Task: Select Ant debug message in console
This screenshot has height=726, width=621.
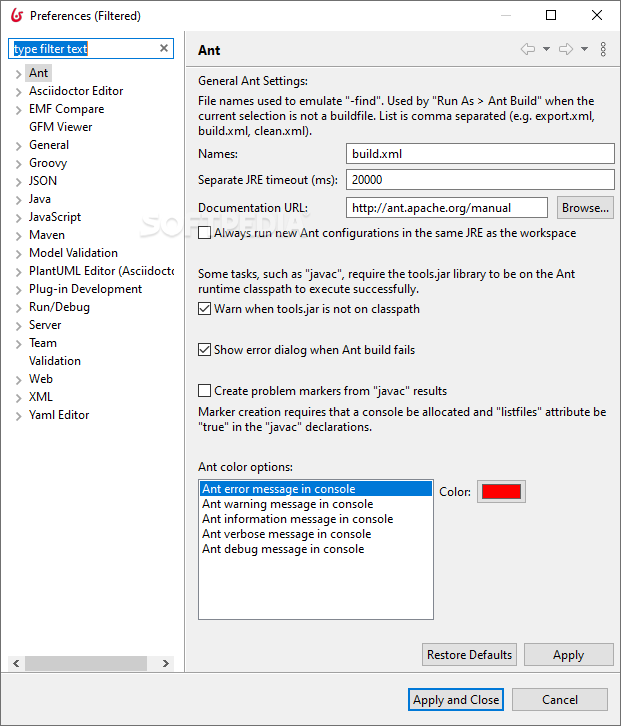Action: click(x=316, y=549)
